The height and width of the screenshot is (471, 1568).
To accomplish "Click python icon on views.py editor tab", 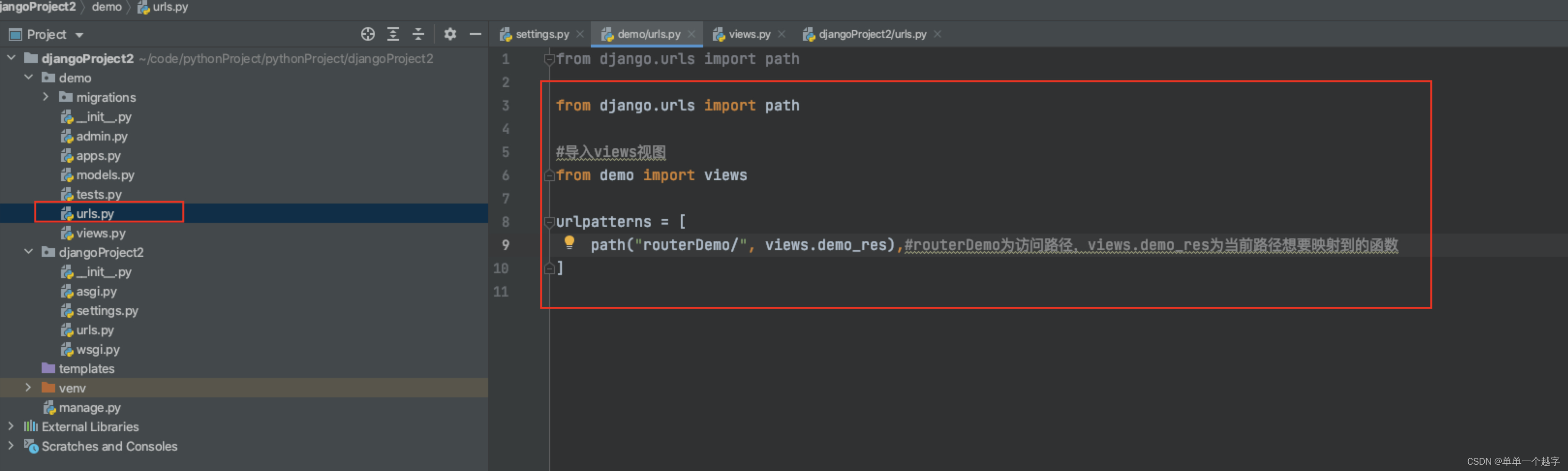I will click(x=719, y=35).
